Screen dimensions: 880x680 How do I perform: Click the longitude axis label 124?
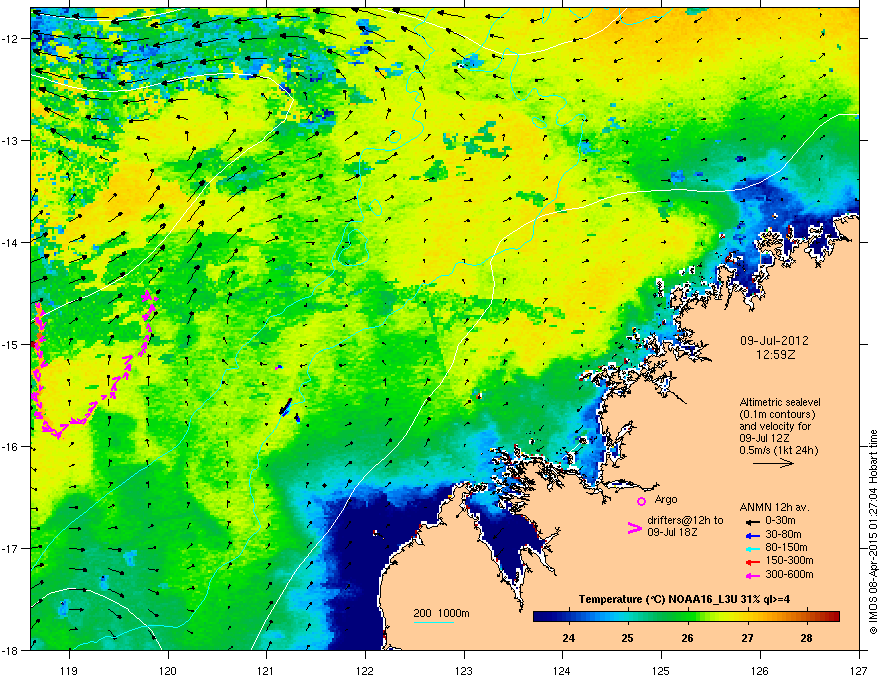point(562,670)
